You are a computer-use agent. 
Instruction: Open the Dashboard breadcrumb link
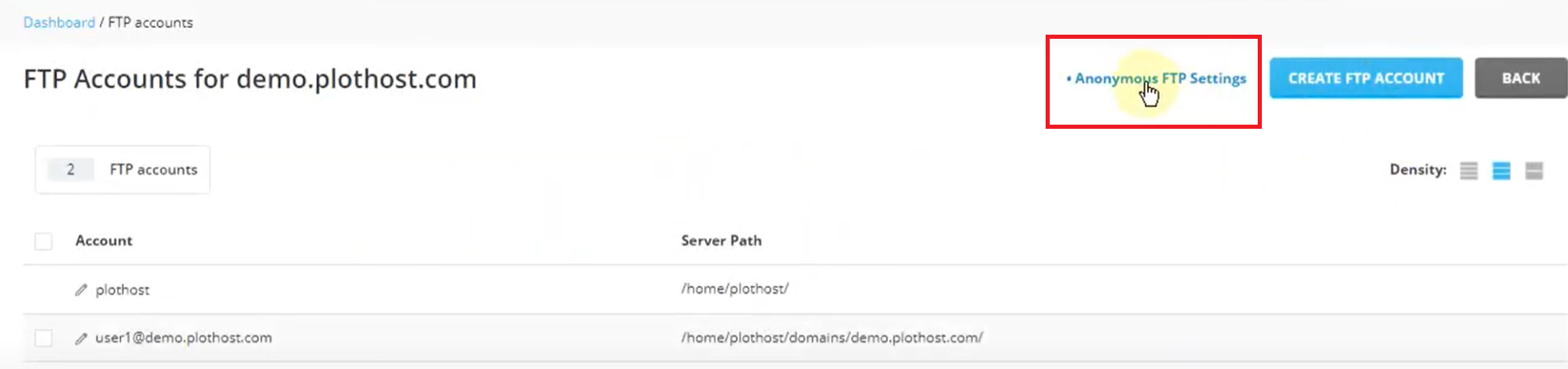coord(59,22)
